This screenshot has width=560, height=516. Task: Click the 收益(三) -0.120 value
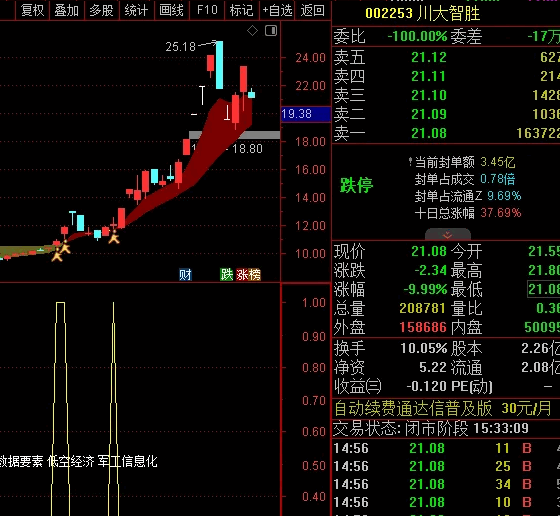[x=426, y=386]
